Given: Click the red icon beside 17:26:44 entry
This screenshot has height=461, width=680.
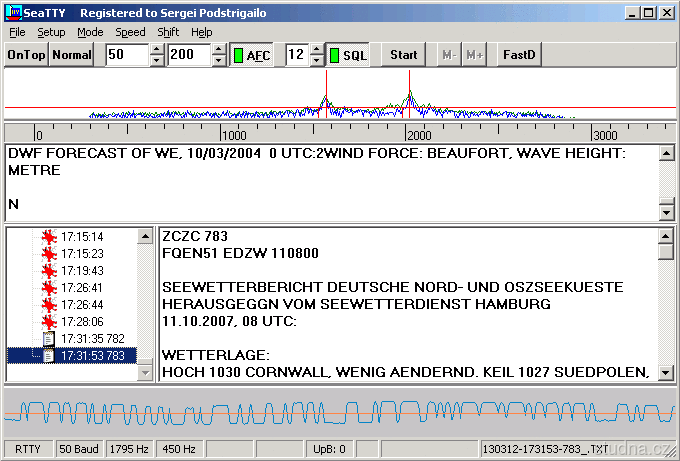Looking at the screenshot, I should coord(47,305).
